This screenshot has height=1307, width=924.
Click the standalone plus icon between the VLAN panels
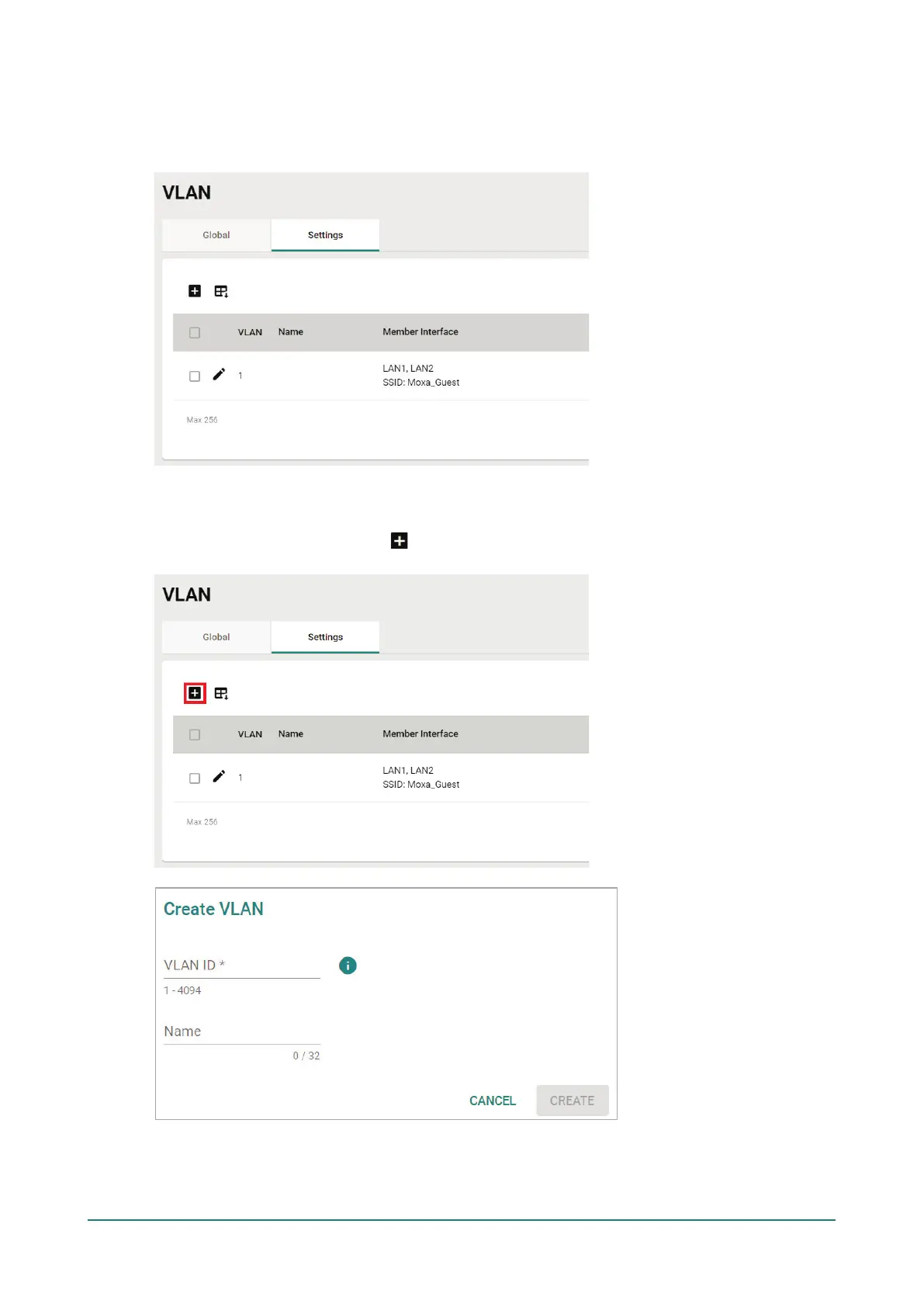(x=399, y=541)
